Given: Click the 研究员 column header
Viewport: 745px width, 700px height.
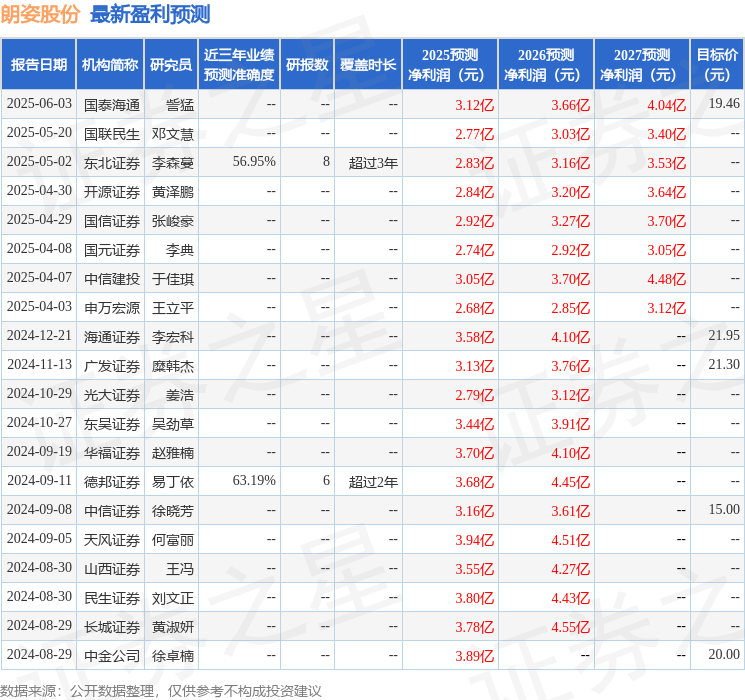Looking at the screenshot, I should 171,65.
